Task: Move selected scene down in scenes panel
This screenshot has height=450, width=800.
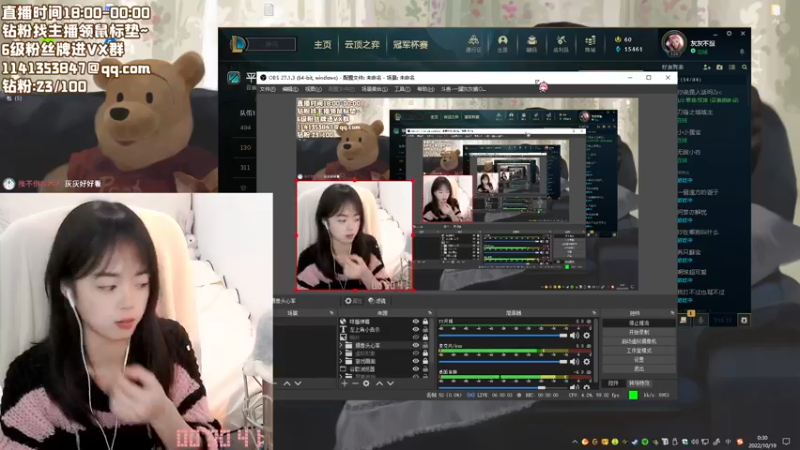Action: click(x=298, y=383)
